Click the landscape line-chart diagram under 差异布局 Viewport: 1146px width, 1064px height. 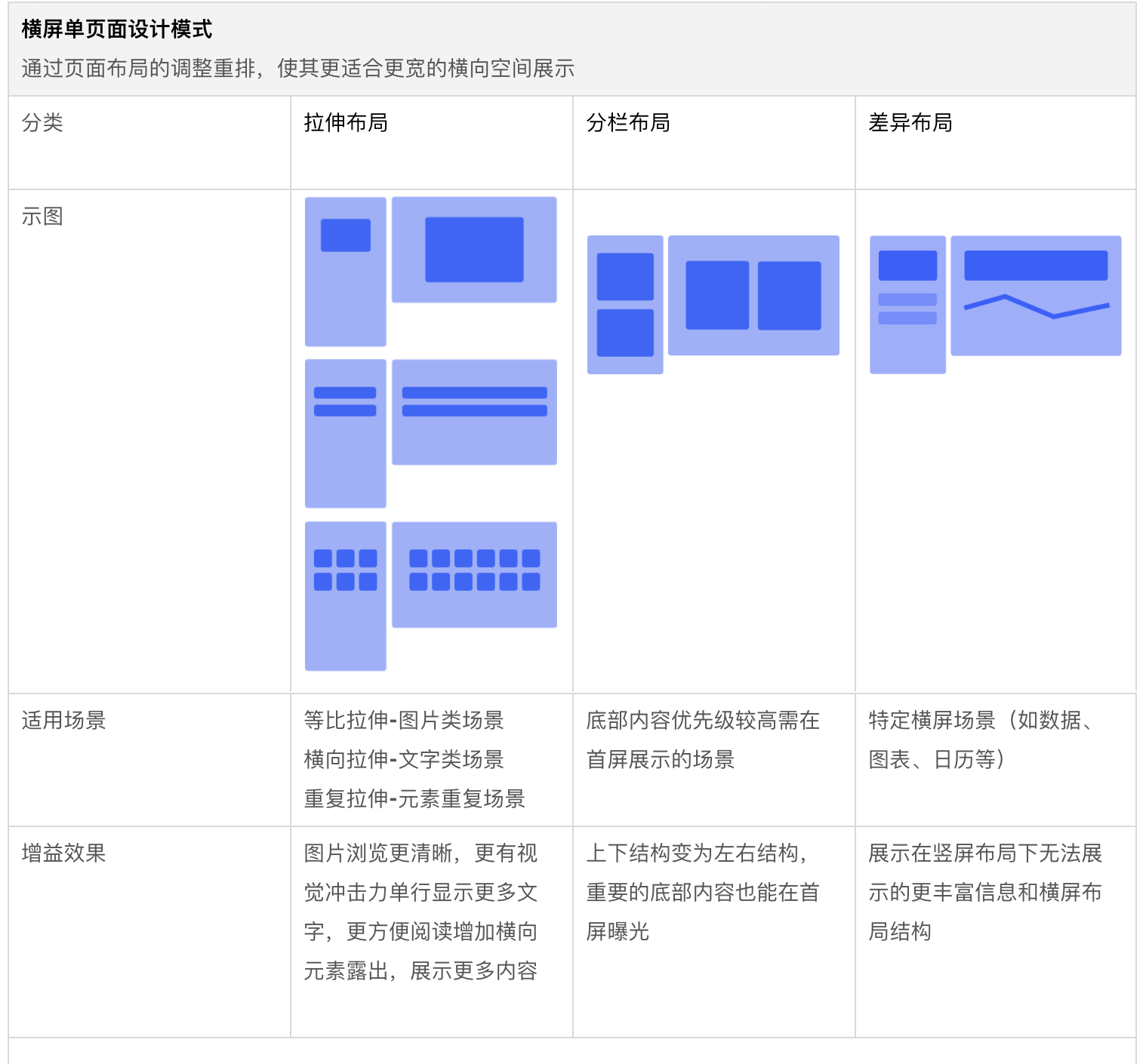pyautogui.click(x=1036, y=295)
